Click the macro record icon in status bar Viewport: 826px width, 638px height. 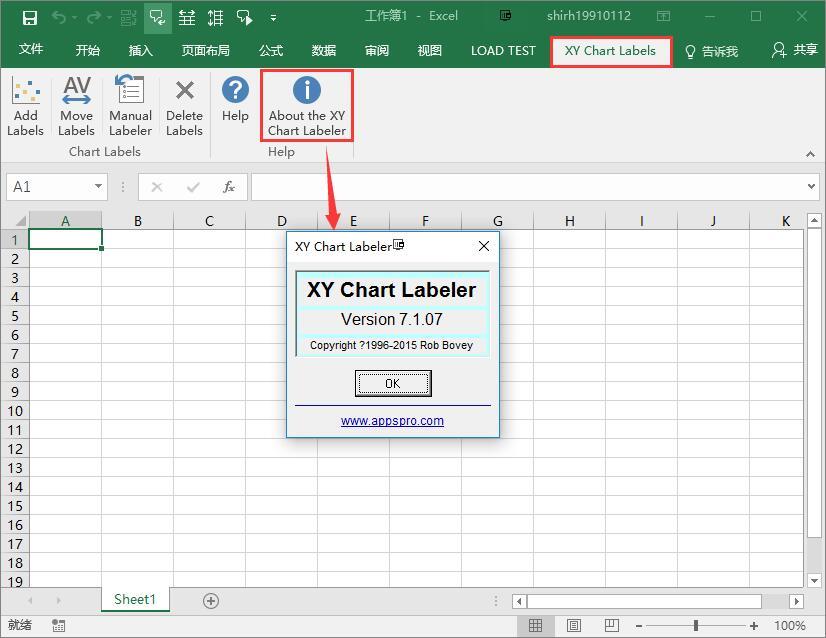(58, 625)
